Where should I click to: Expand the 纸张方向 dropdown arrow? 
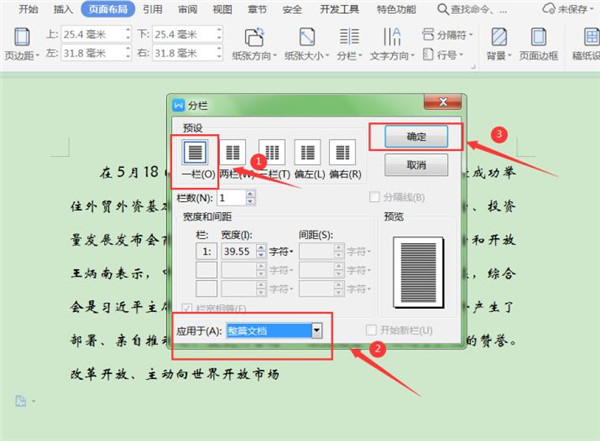275,56
